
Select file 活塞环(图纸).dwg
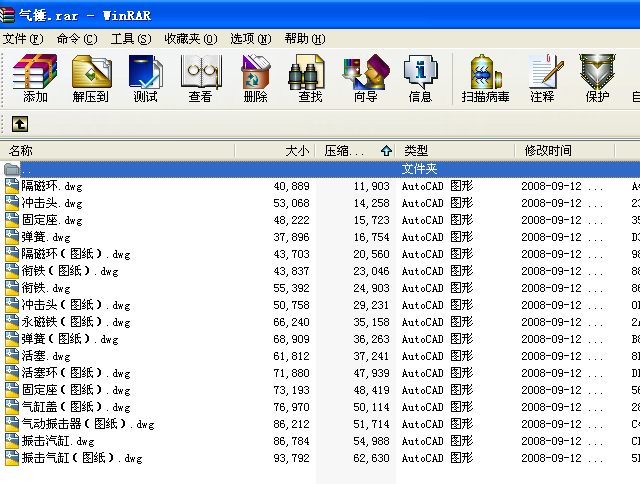76,373
